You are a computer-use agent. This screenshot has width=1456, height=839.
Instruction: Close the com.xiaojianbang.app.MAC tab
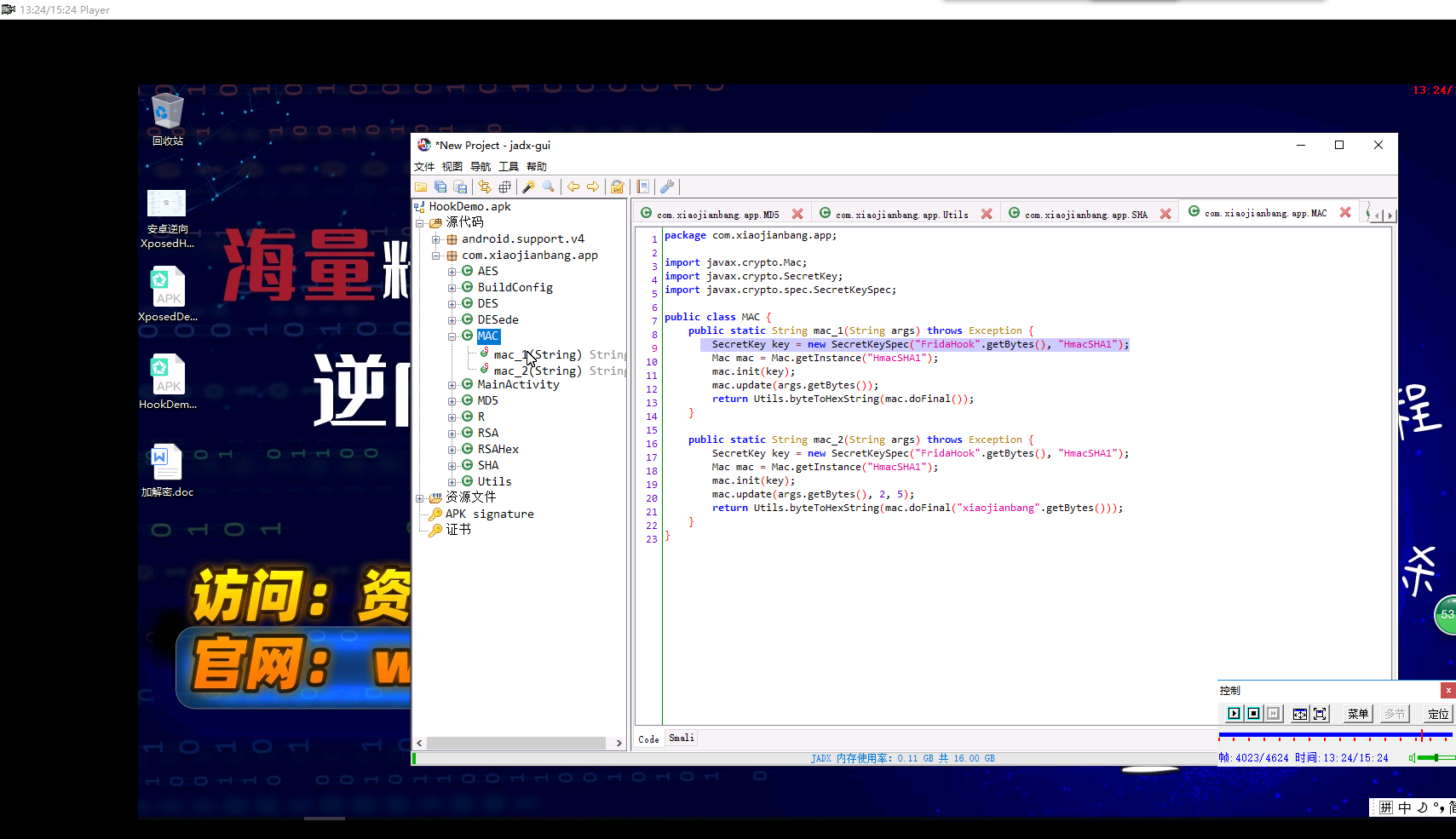pyautogui.click(x=1345, y=212)
